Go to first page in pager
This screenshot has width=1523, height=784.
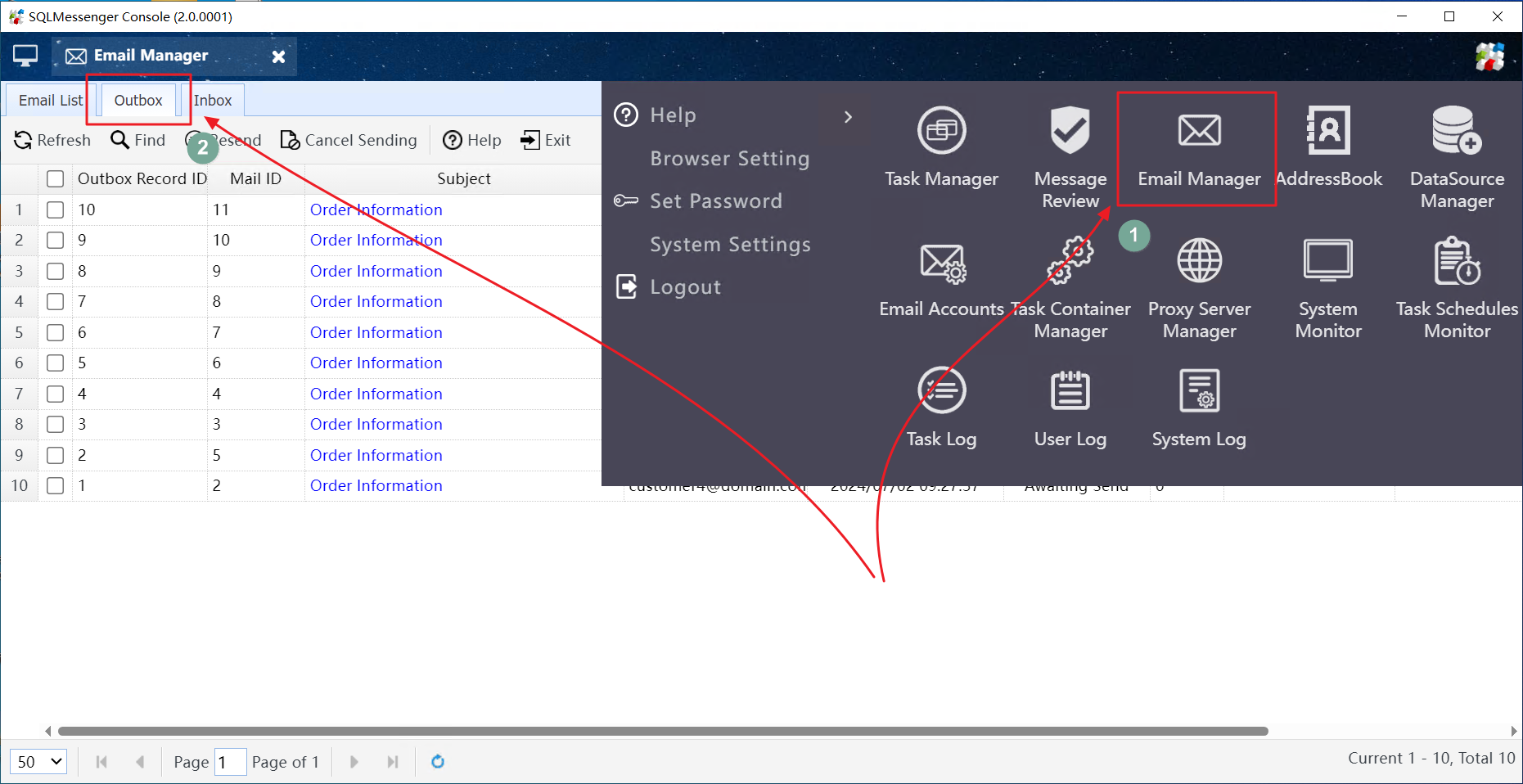pyautogui.click(x=101, y=762)
